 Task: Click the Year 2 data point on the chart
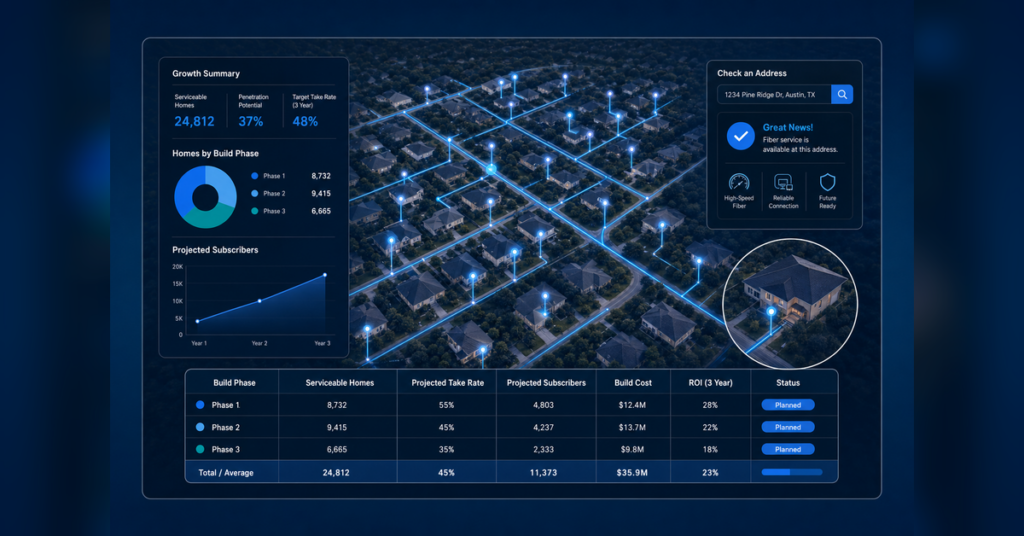point(260,301)
